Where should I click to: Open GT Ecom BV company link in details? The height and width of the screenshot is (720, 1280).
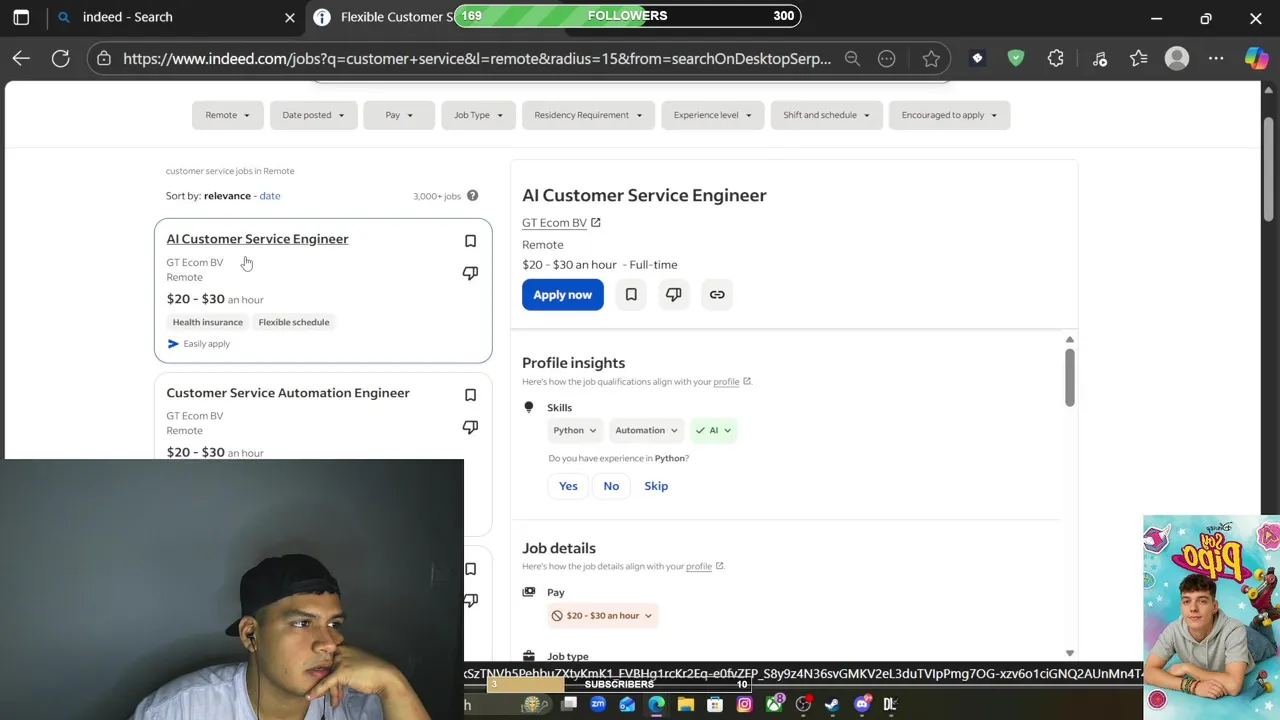pos(554,223)
